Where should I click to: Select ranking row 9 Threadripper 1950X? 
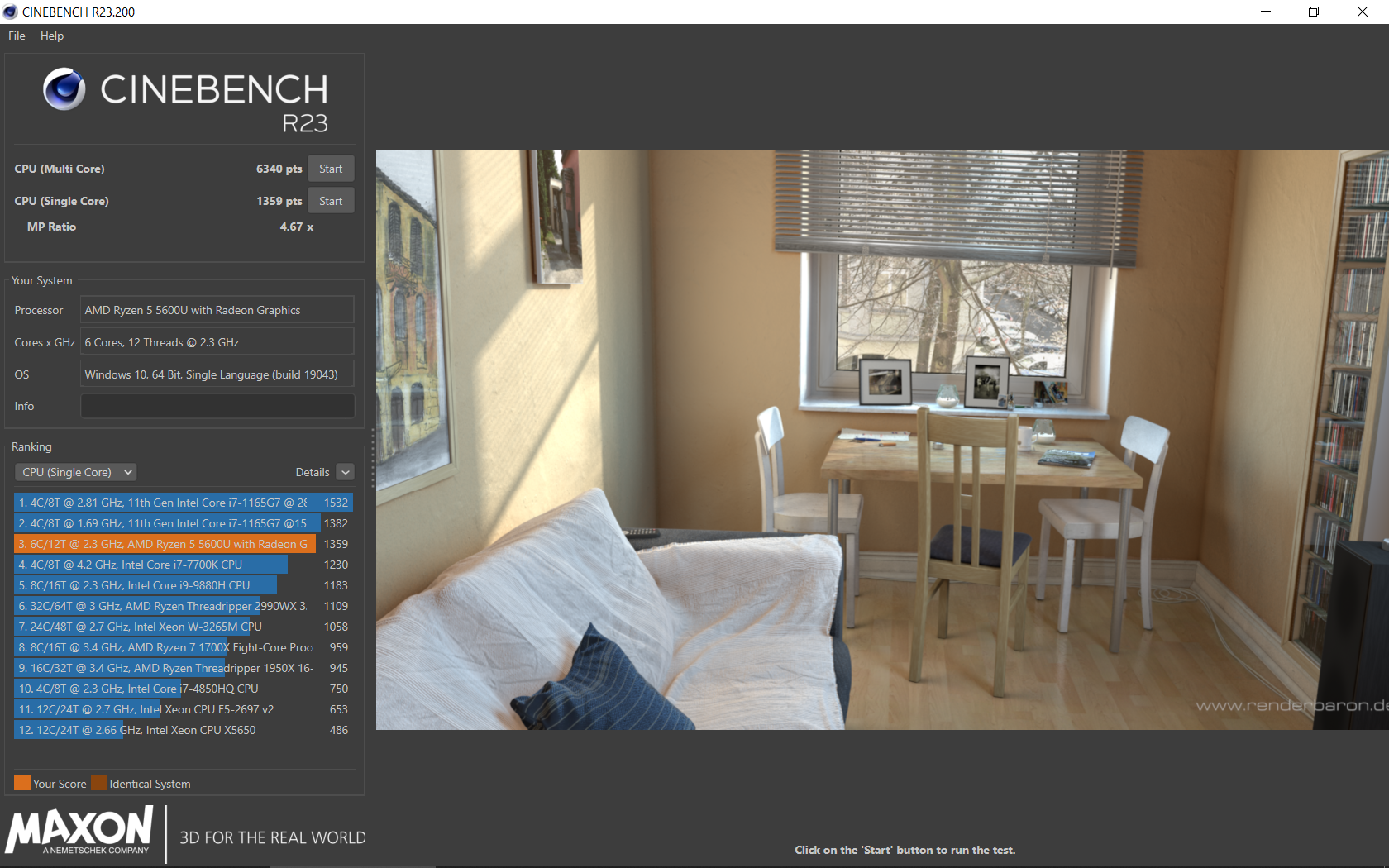[x=184, y=668]
